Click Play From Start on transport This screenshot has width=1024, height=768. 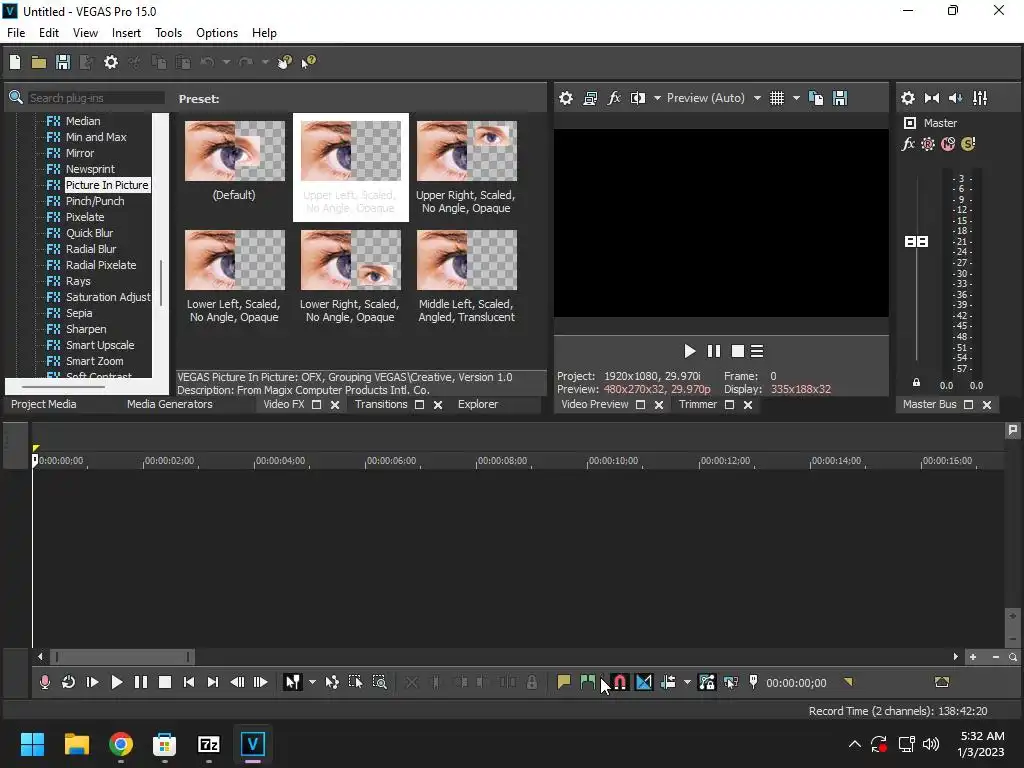pyautogui.click(x=92, y=682)
